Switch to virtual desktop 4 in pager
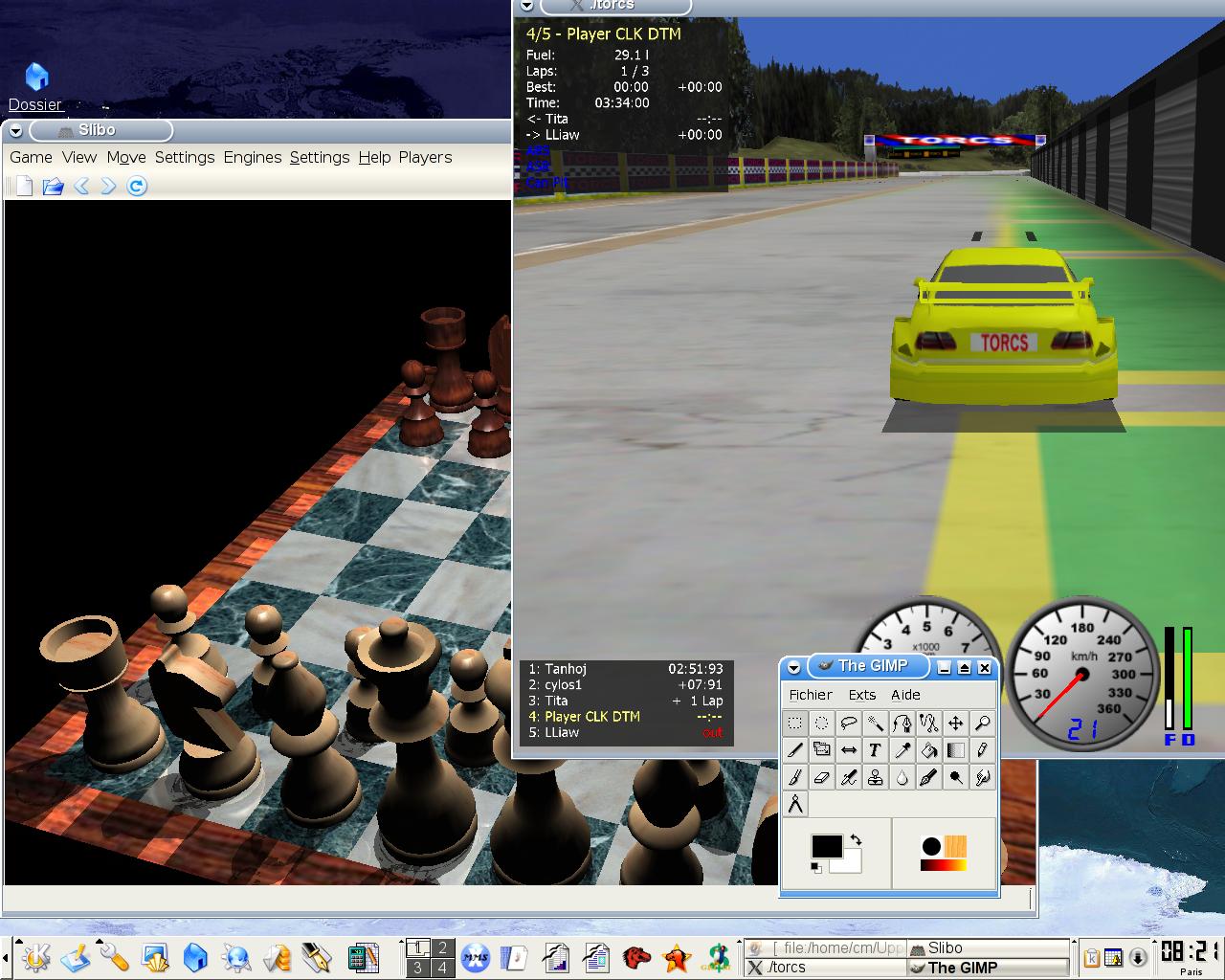This screenshot has height=980, width=1225. pos(442,968)
